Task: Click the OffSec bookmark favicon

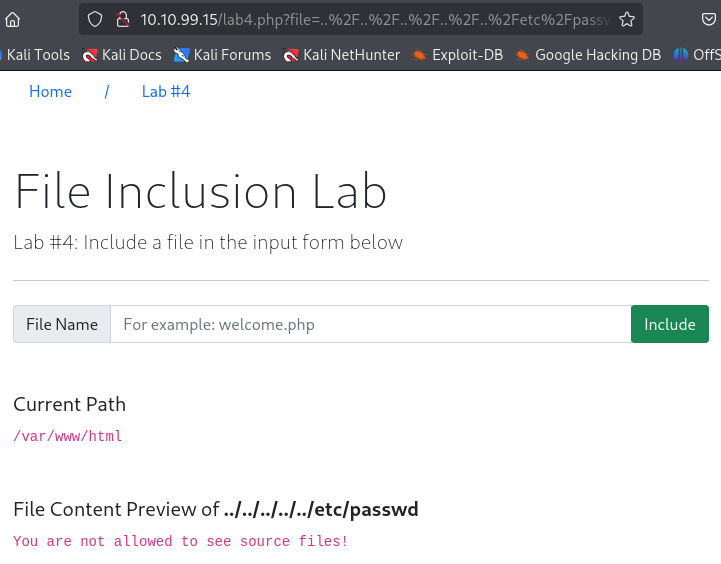Action: (x=681, y=55)
